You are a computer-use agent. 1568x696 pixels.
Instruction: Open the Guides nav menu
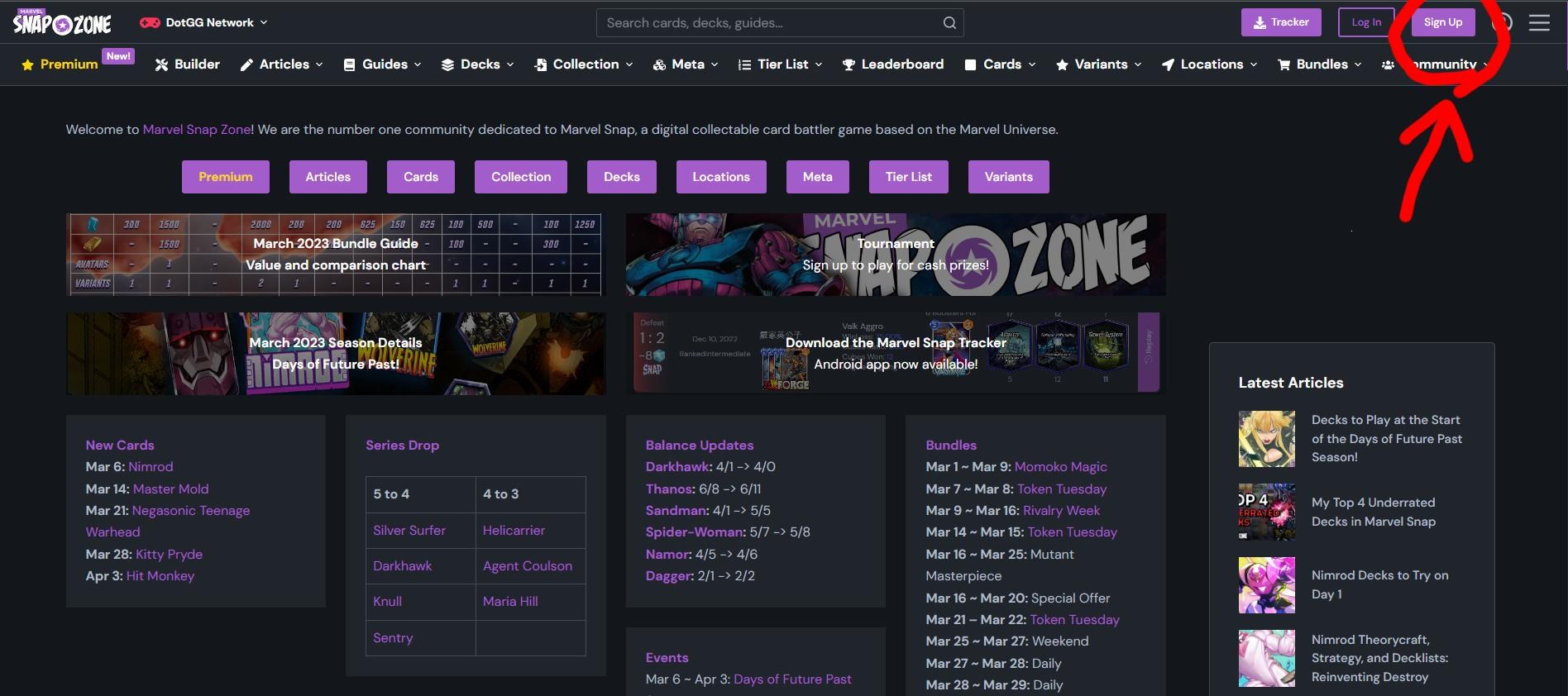383,64
